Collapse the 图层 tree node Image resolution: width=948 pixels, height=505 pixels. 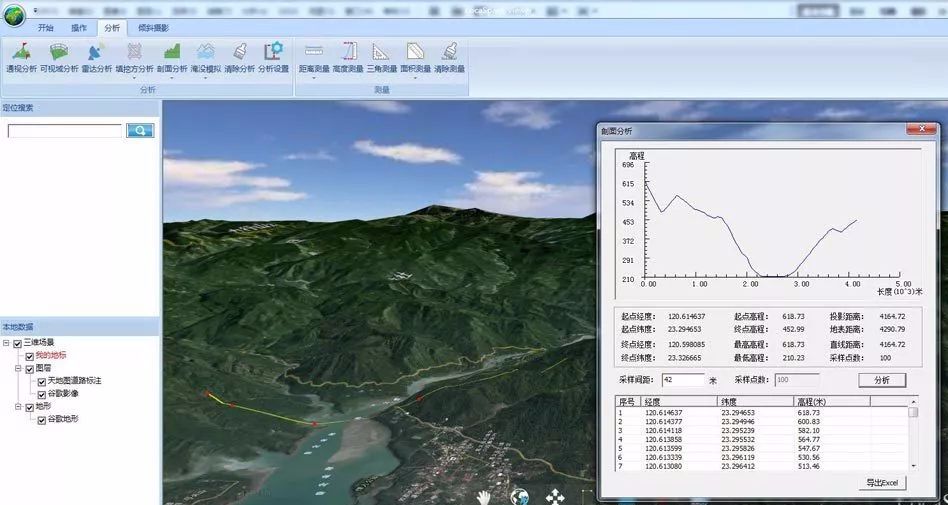(x=19, y=368)
